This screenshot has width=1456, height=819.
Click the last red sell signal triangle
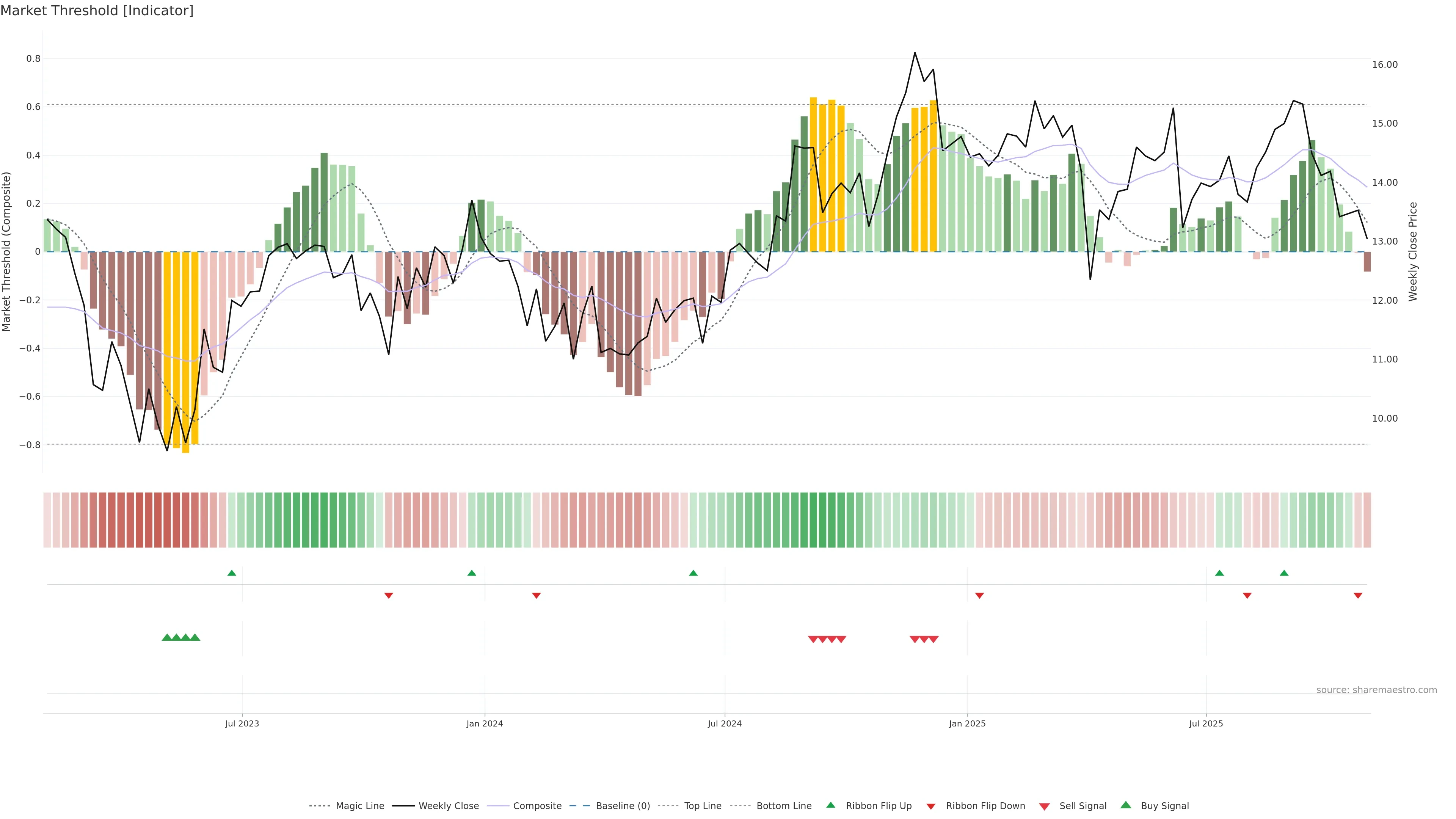[934, 639]
